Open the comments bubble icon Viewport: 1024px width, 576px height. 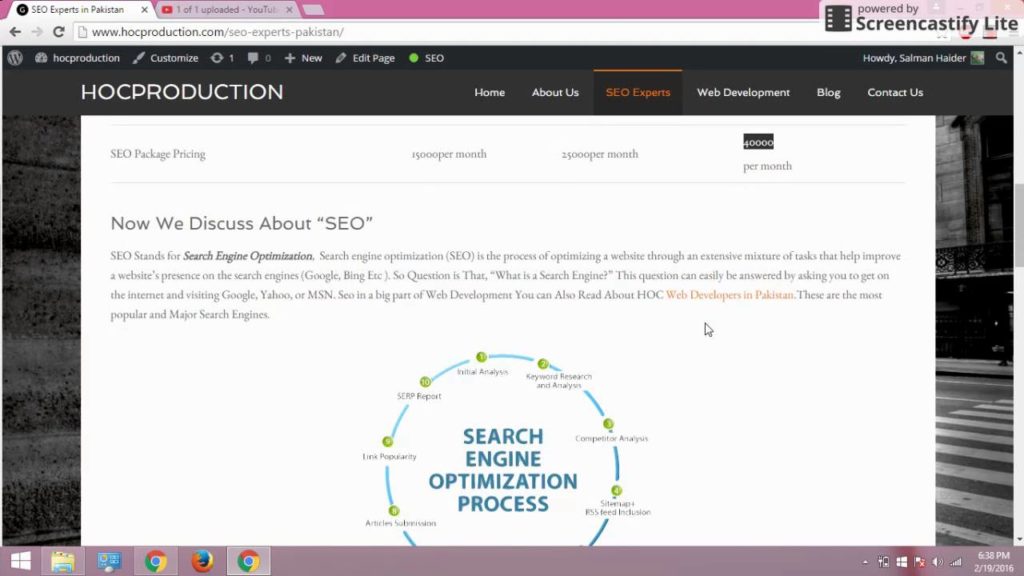pyautogui.click(x=259, y=57)
